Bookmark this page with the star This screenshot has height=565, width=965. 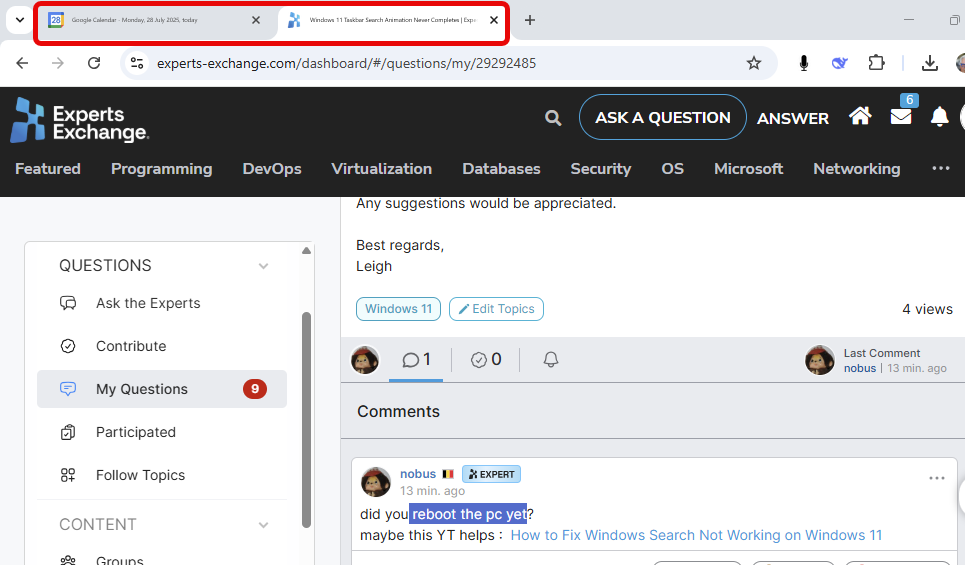(x=754, y=63)
